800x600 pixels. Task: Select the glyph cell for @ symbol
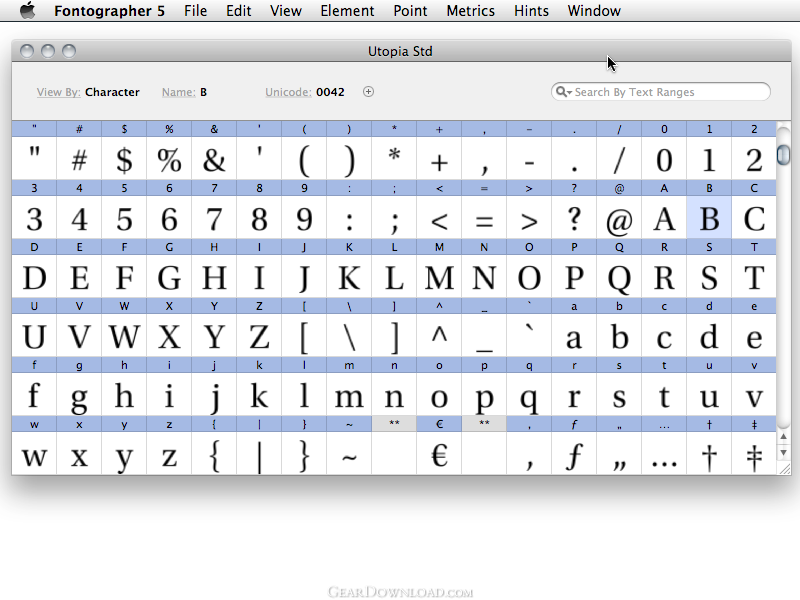(619, 217)
